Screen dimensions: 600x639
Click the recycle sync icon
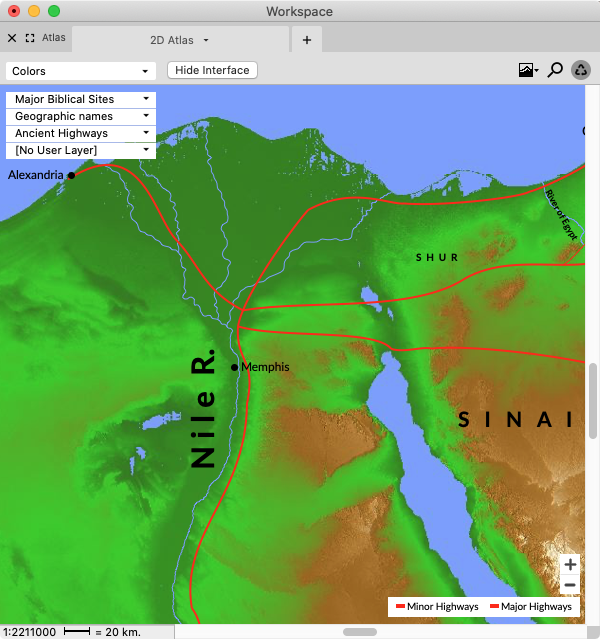click(581, 70)
